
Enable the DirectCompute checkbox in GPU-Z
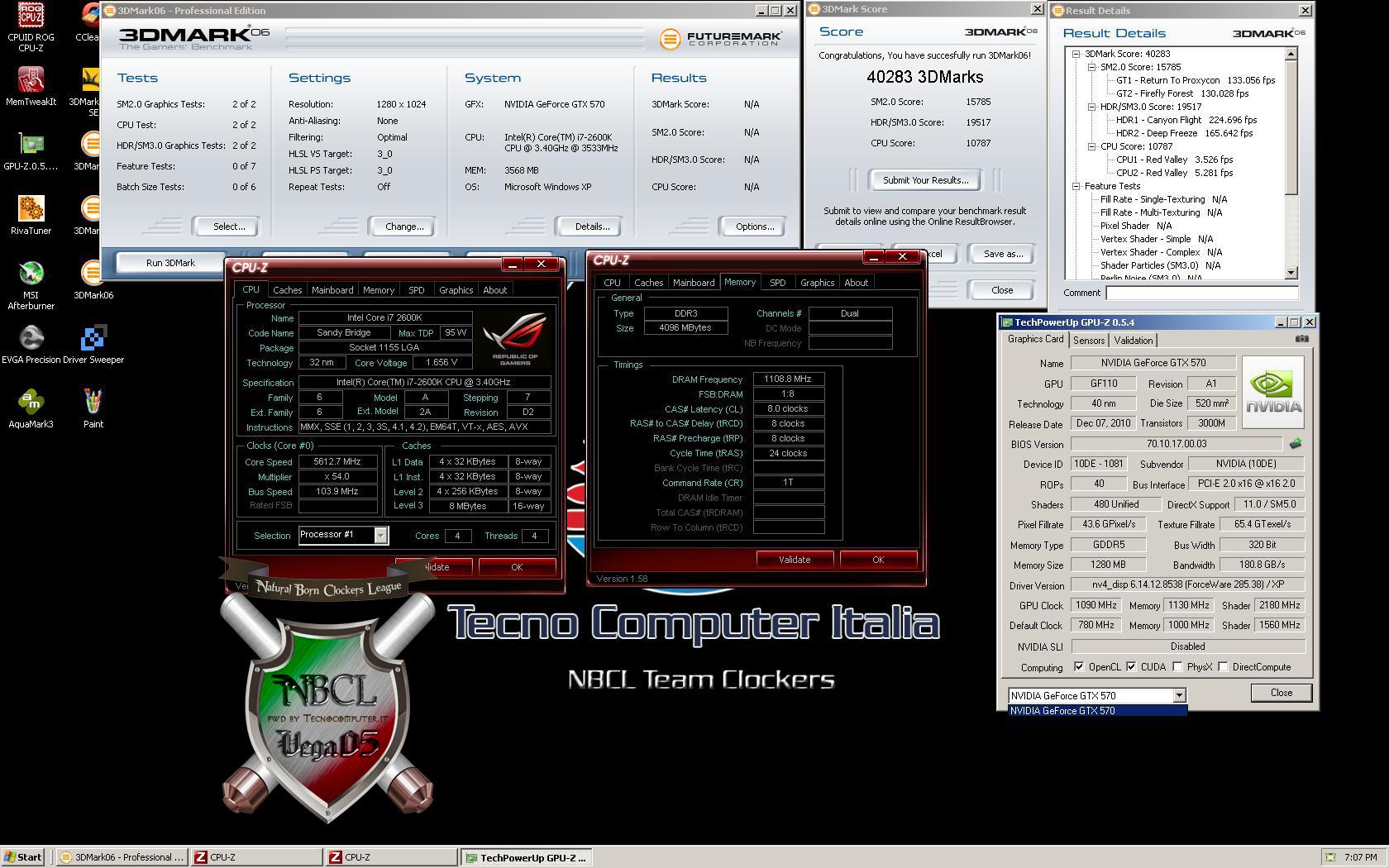(x=1223, y=667)
